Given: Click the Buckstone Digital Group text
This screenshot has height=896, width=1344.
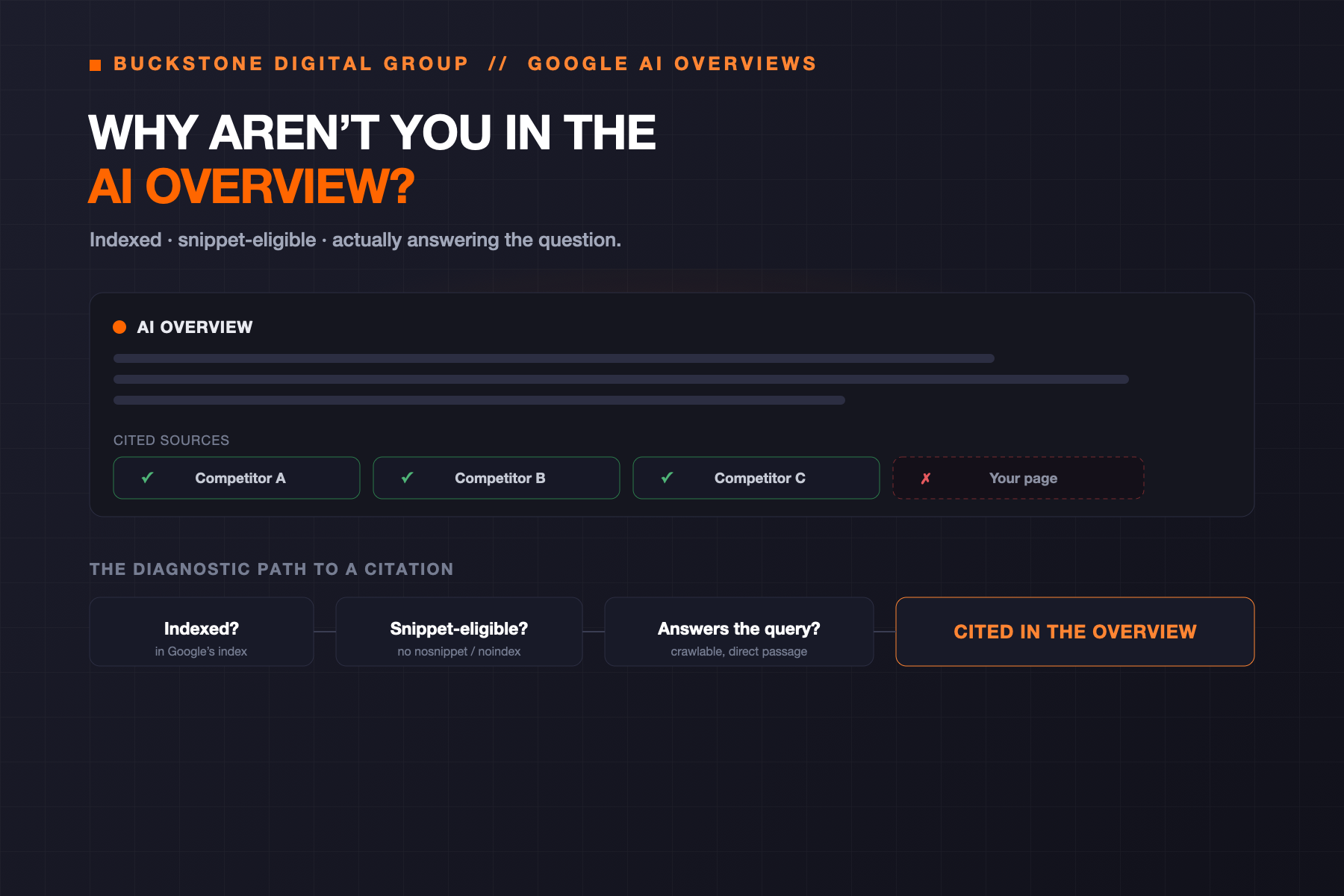Looking at the screenshot, I should click(291, 64).
